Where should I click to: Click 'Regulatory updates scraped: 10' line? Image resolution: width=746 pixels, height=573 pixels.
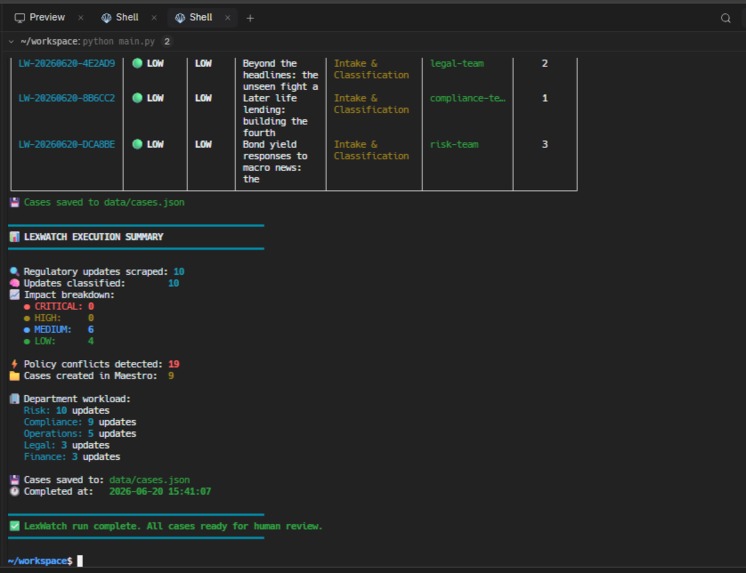tap(97, 272)
